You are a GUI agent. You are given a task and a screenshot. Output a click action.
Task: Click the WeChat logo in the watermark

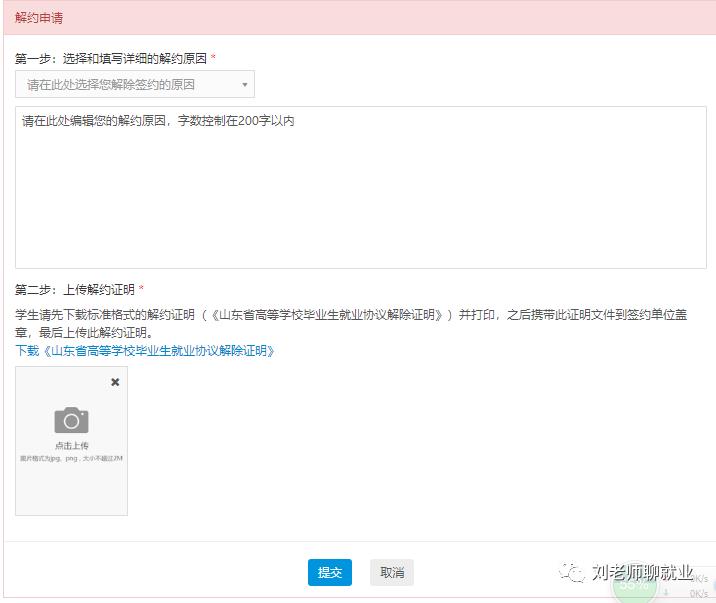tap(572, 572)
